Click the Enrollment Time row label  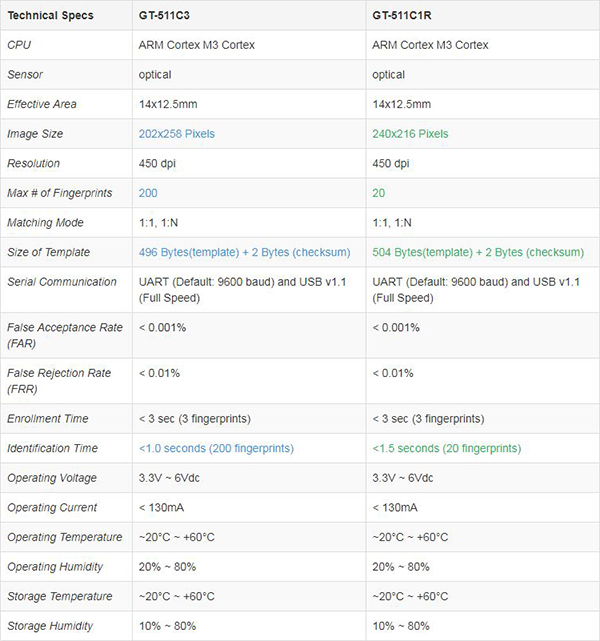click(47, 418)
